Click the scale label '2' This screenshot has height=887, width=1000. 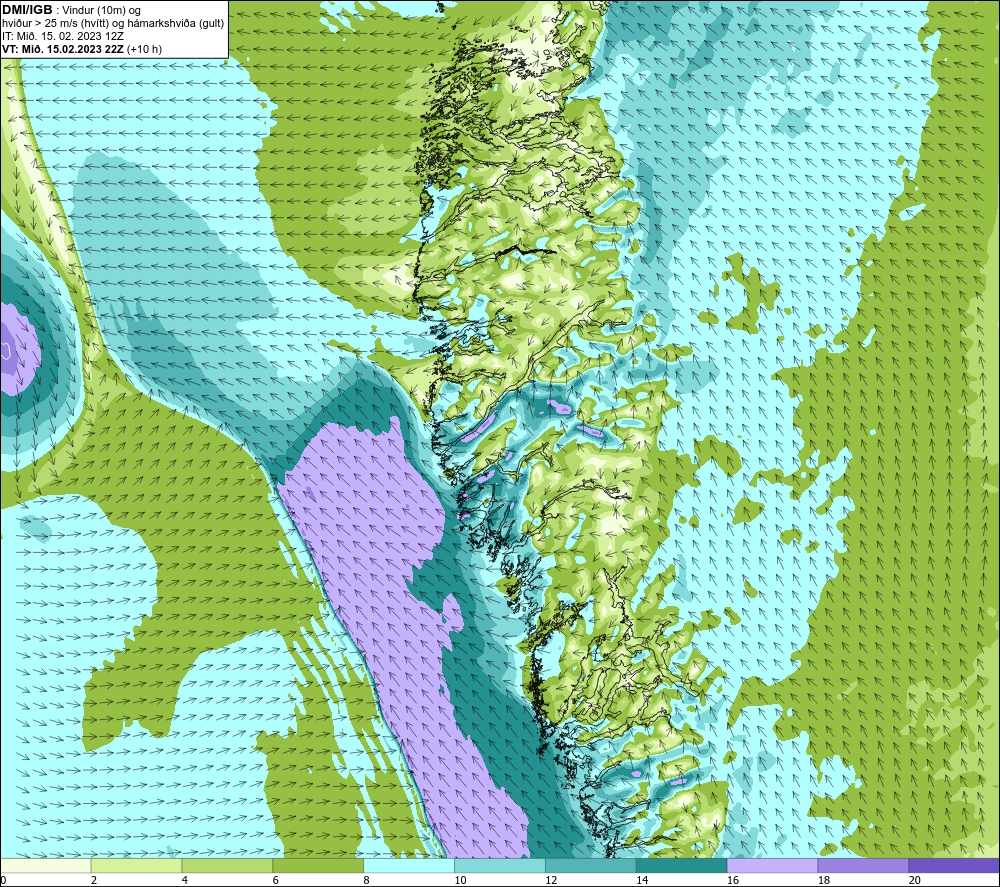94,880
